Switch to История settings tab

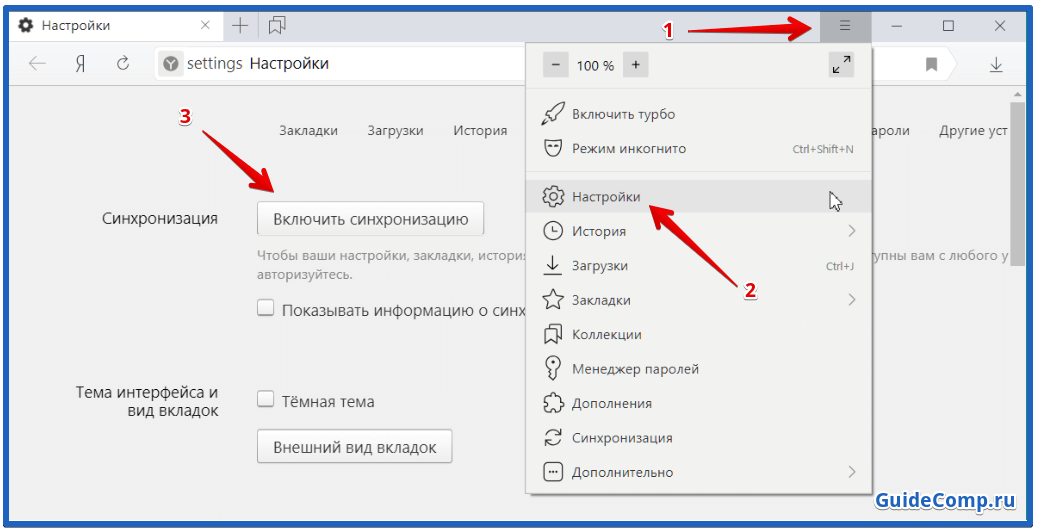click(480, 130)
